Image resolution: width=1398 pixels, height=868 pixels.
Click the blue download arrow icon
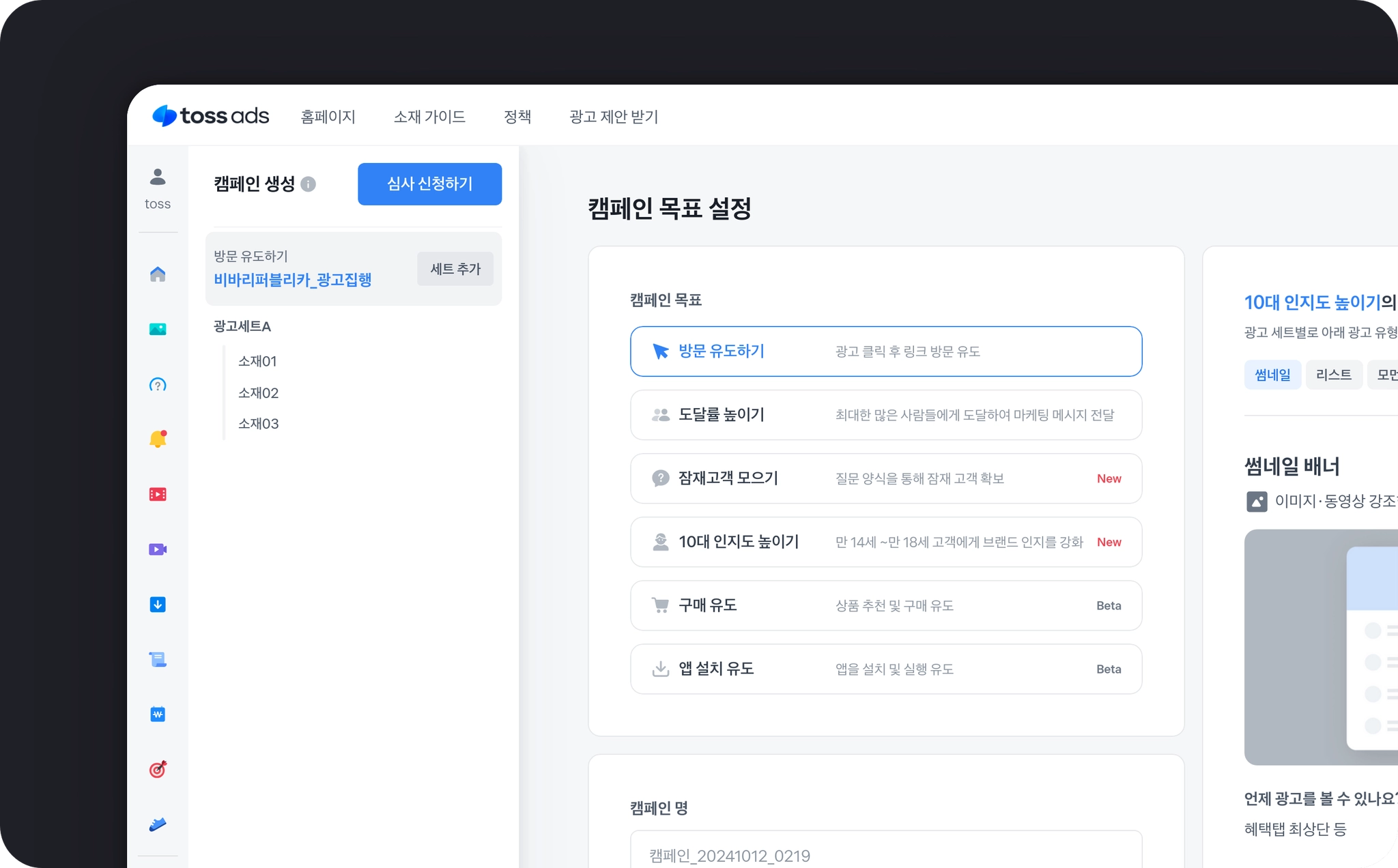pos(158,605)
